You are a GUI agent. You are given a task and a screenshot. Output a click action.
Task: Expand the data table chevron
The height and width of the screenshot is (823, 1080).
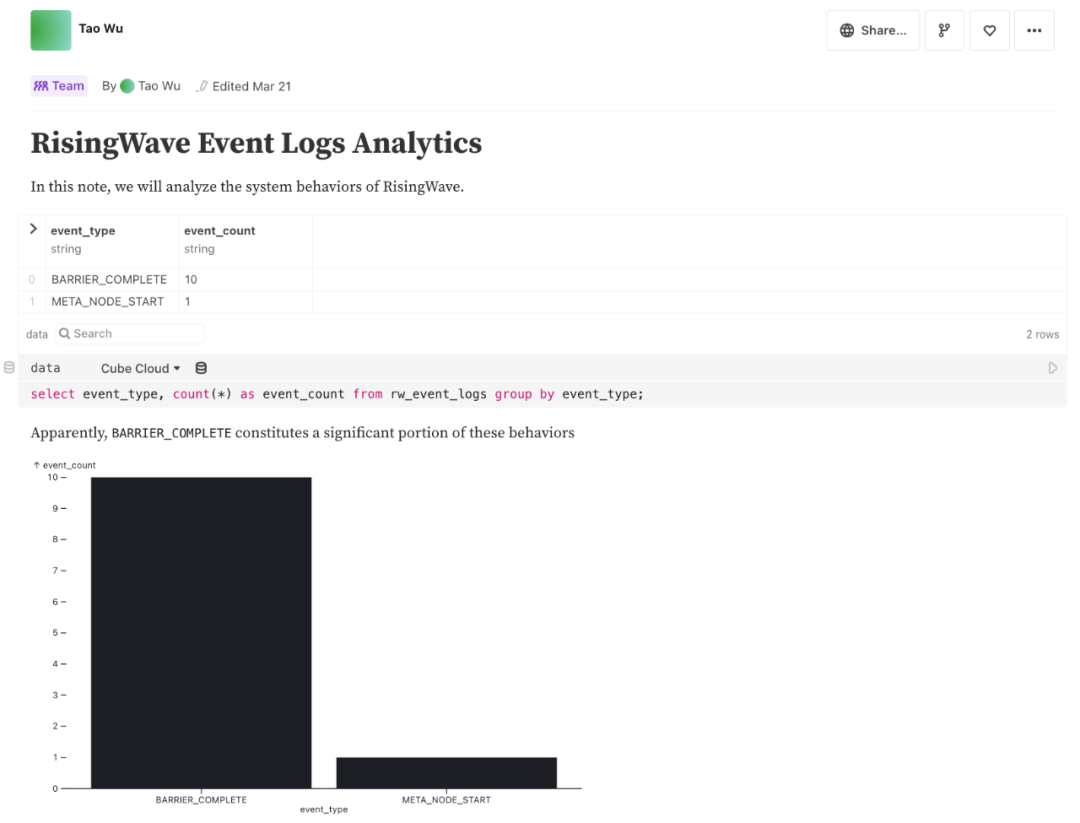33,229
